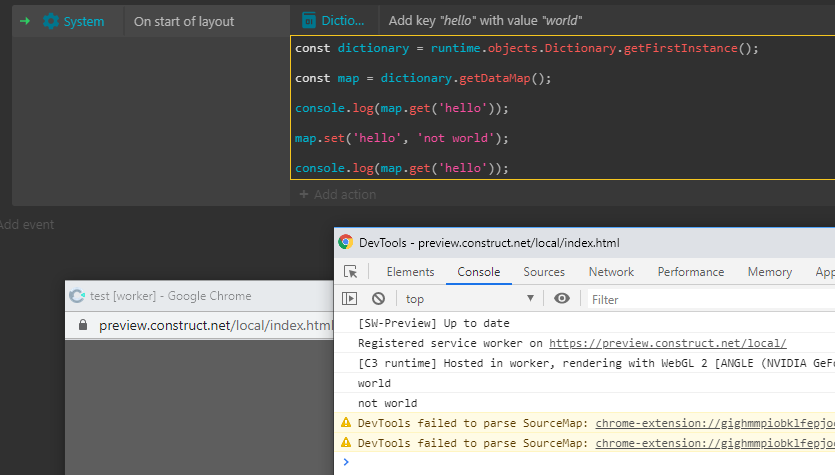Open the top context dropdown
The width and height of the screenshot is (835, 475).
pos(469,299)
